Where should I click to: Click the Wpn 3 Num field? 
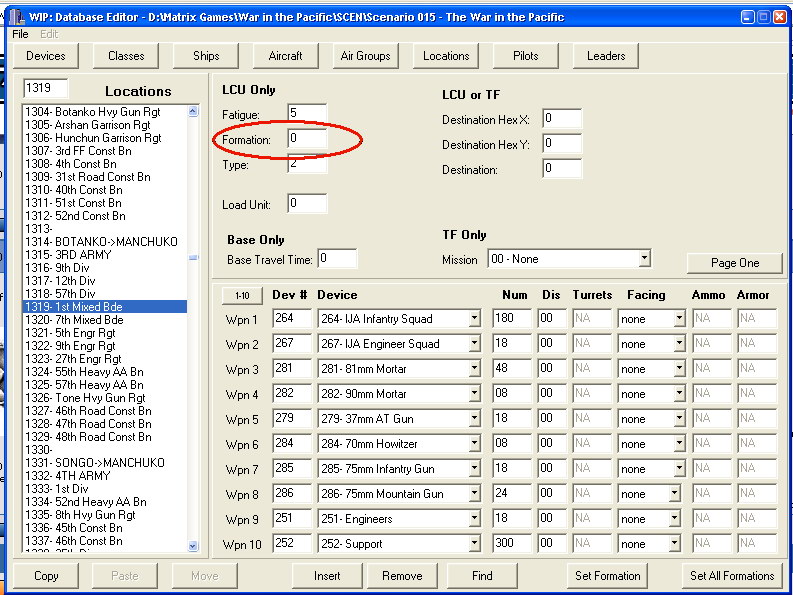pyautogui.click(x=511, y=369)
